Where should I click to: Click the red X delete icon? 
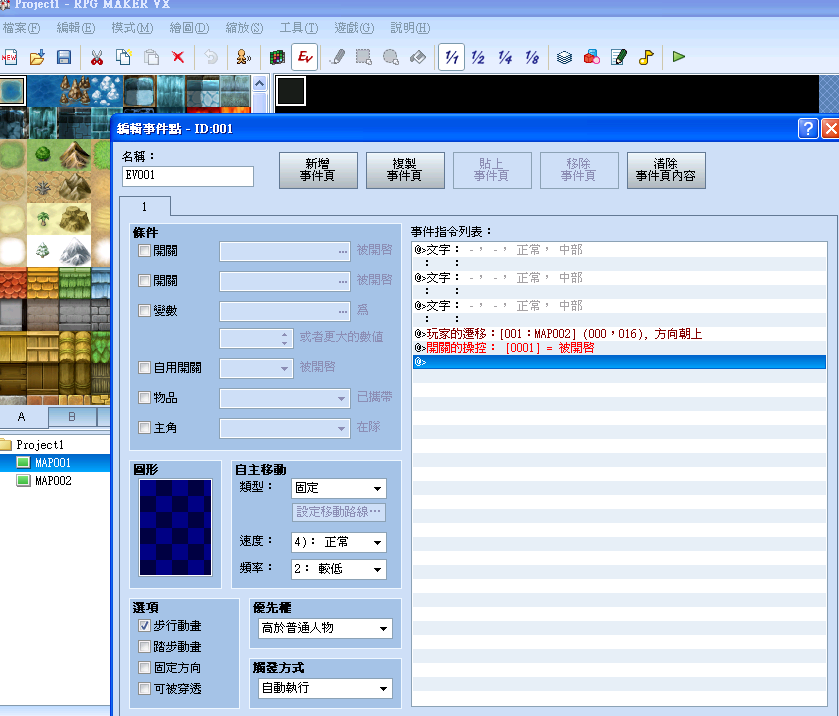click(x=178, y=57)
